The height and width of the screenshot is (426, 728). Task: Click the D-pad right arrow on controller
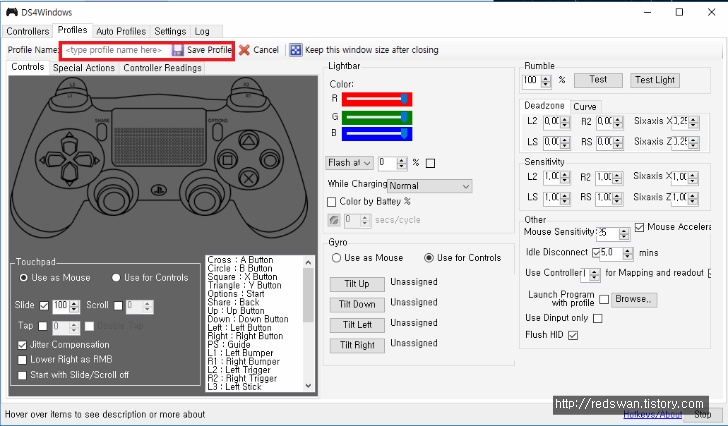coord(88,161)
